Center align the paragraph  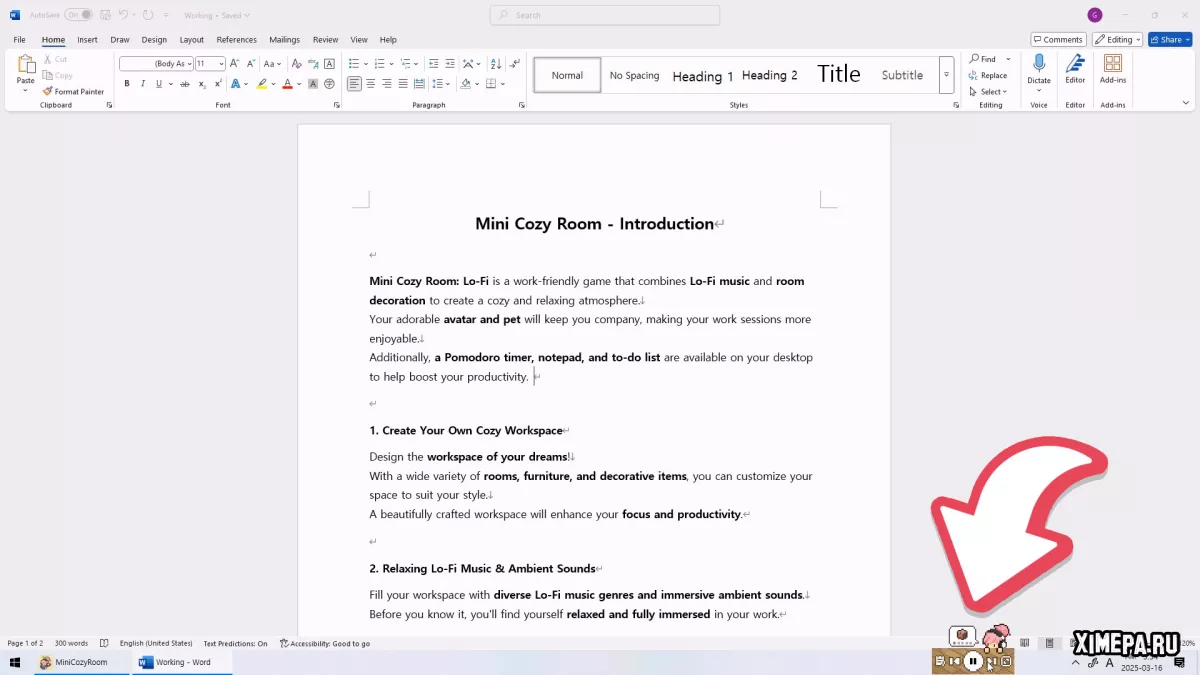[x=370, y=84]
